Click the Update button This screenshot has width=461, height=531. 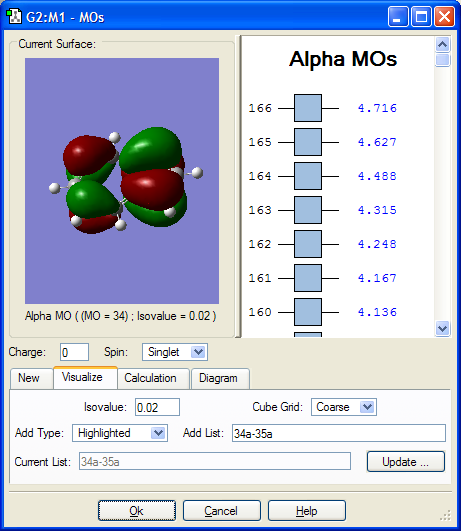(405, 462)
